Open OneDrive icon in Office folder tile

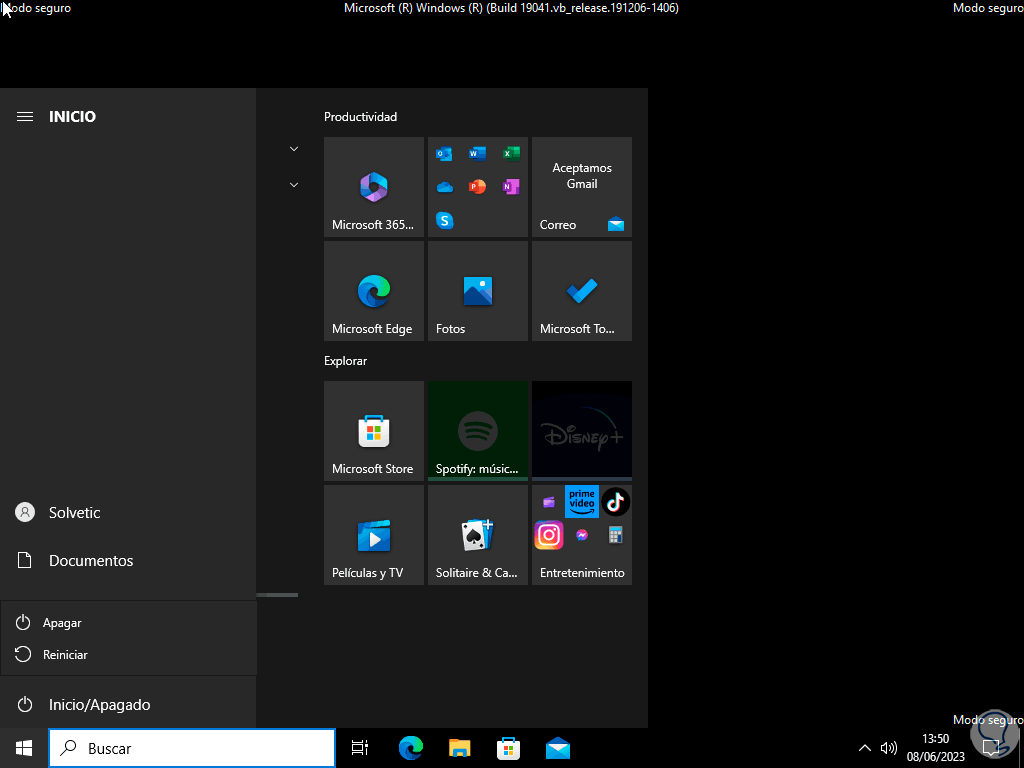pyautogui.click(x=445, y=187)
